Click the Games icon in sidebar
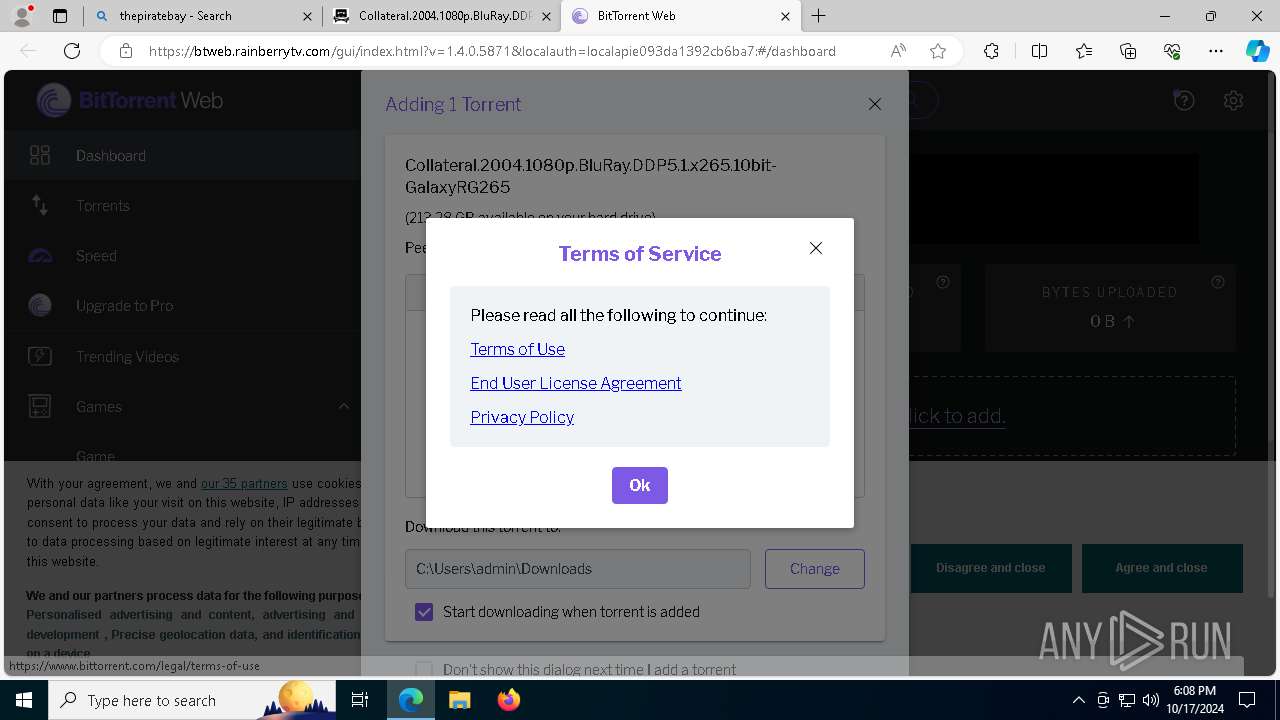 [x=40, y=407]
